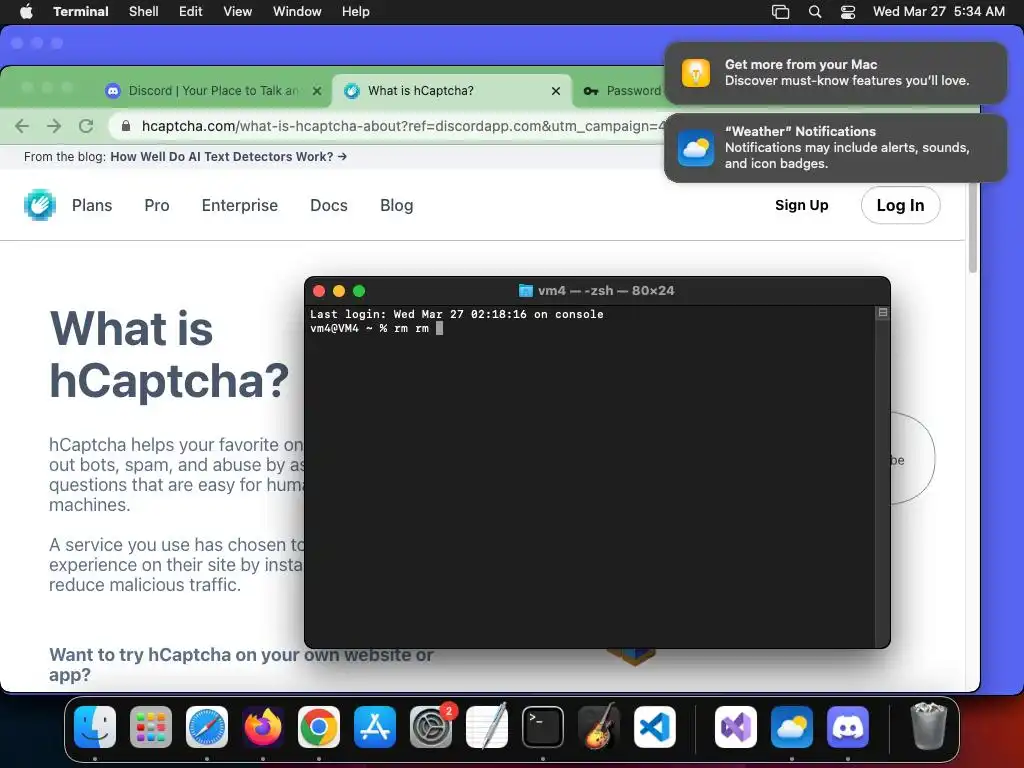Click the Terminal scrollback marker icon
Viewport: 1024px width, 768px height.
point(883,313)
